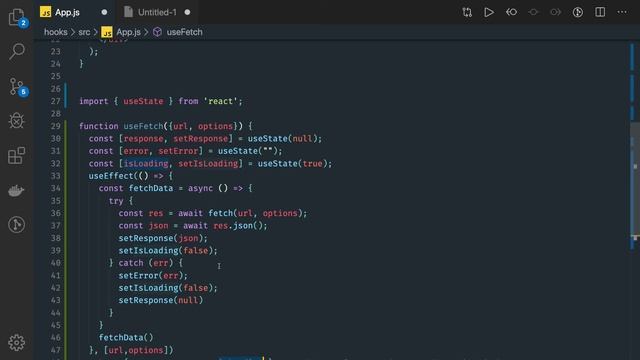Click the compare changes toolbar icon

coord(467,12)
